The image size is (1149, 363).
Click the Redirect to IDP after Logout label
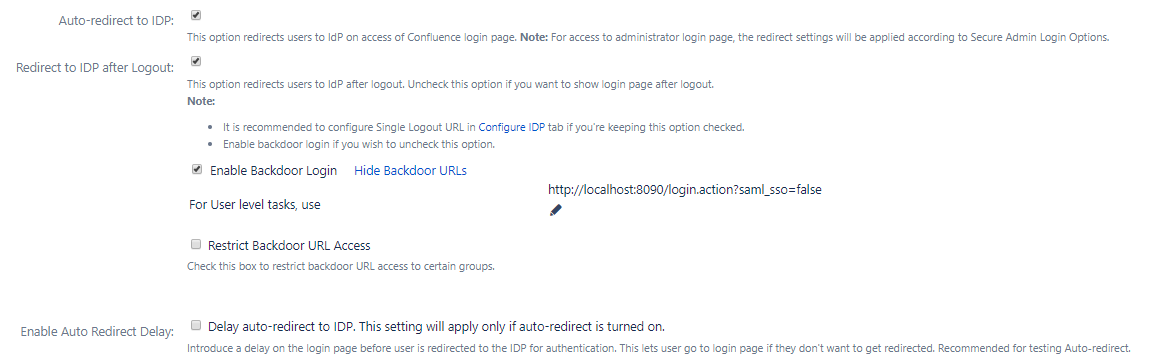tap(95, 68)
